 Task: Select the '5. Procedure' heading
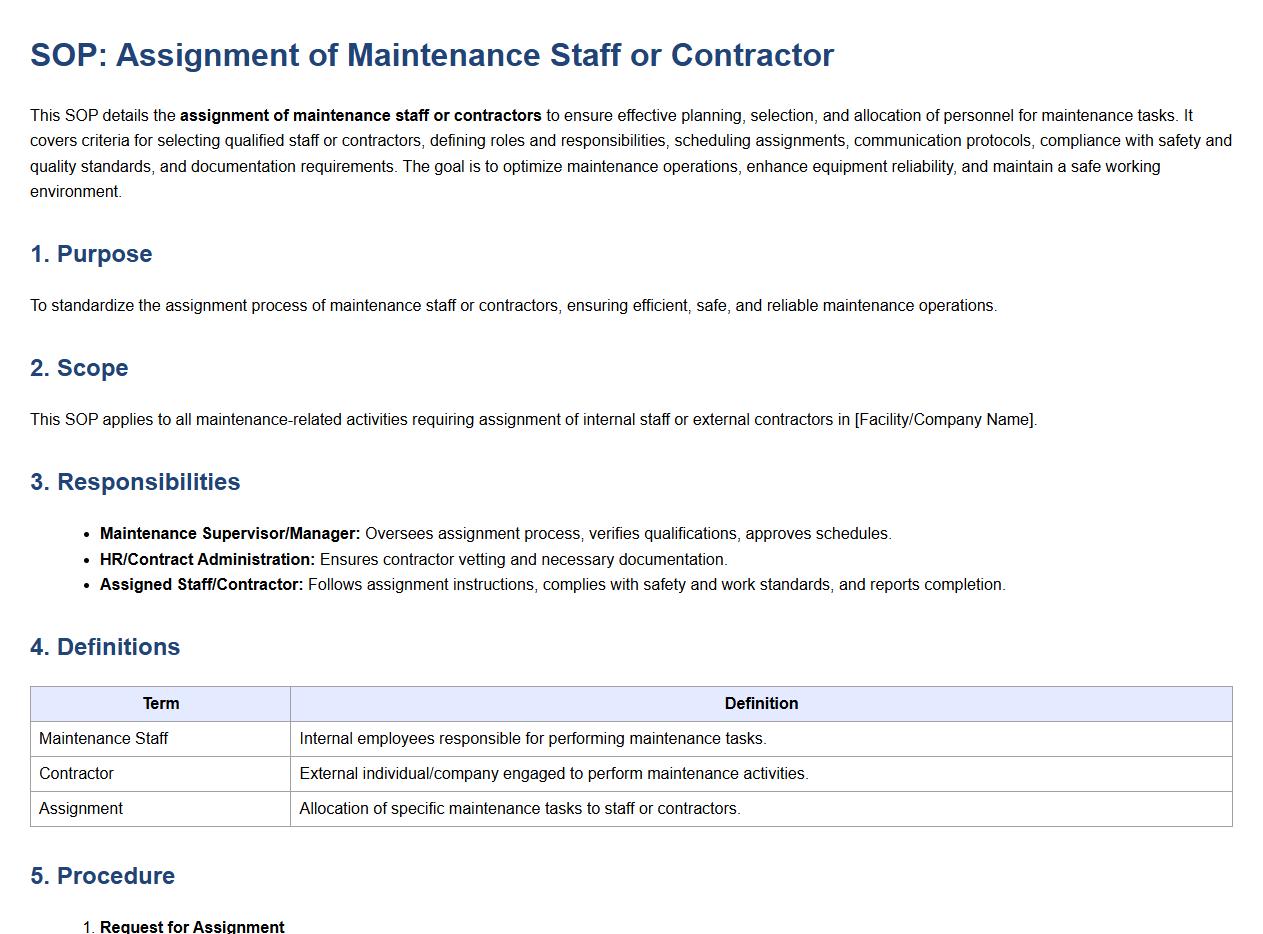coord(102,876)
